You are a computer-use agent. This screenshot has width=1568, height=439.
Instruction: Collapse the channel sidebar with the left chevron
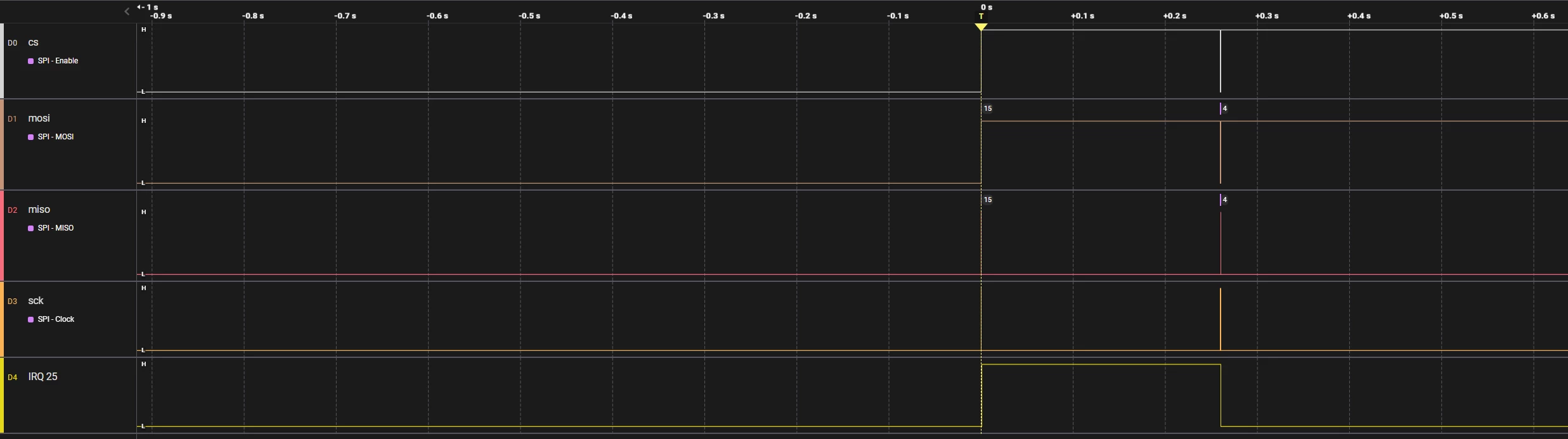coord(127,11)
